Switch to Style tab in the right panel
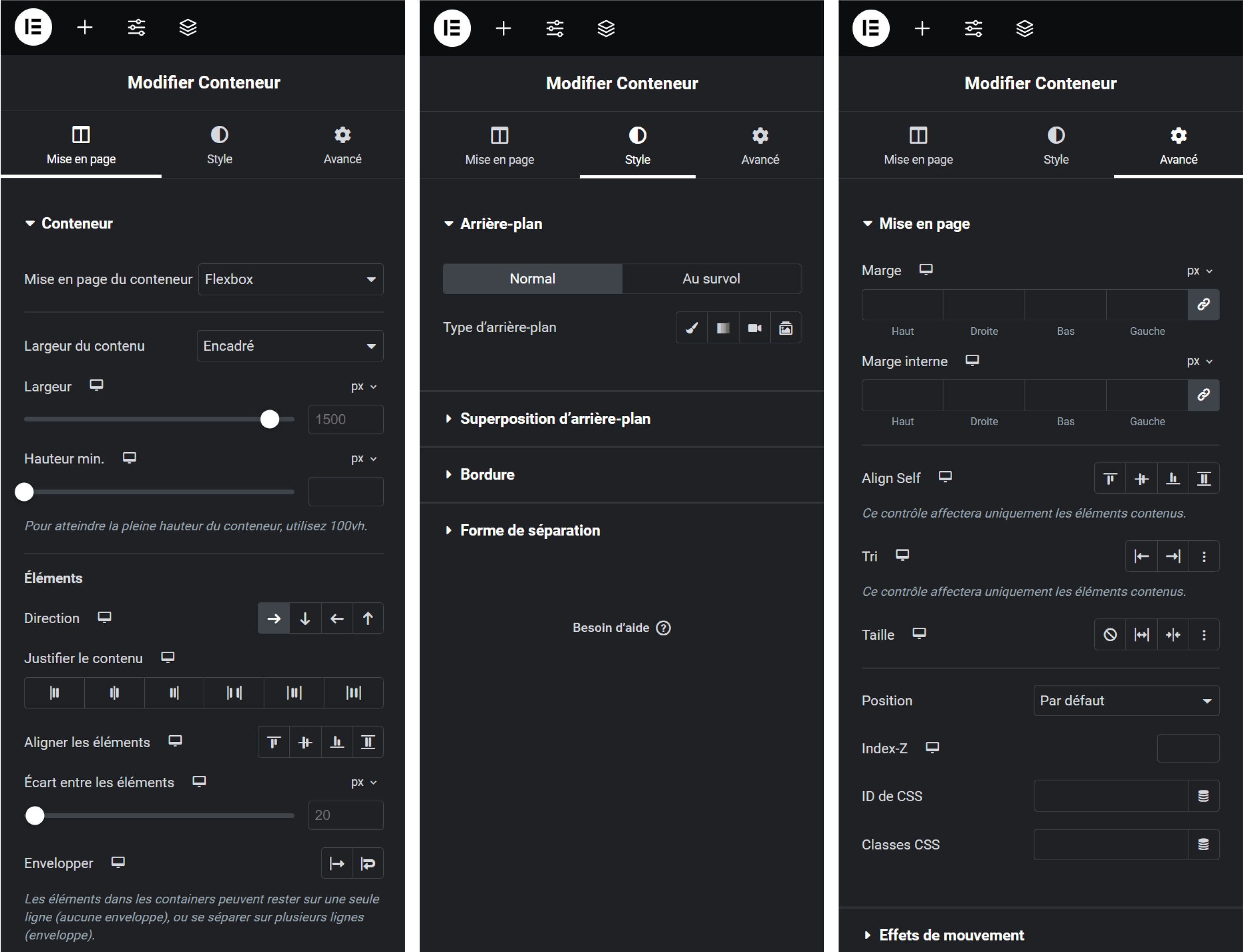The width and height of the screenshot is (1243, 952). click(1056, 146)
